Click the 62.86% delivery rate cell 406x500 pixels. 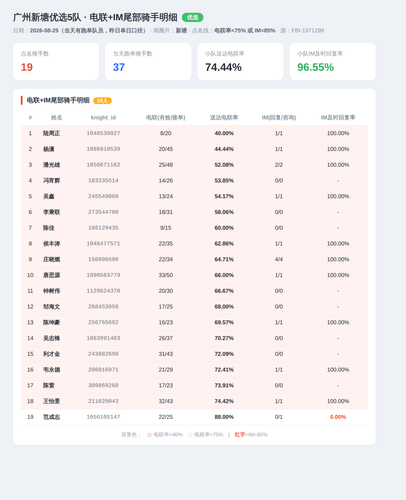[x=224, y=243]
